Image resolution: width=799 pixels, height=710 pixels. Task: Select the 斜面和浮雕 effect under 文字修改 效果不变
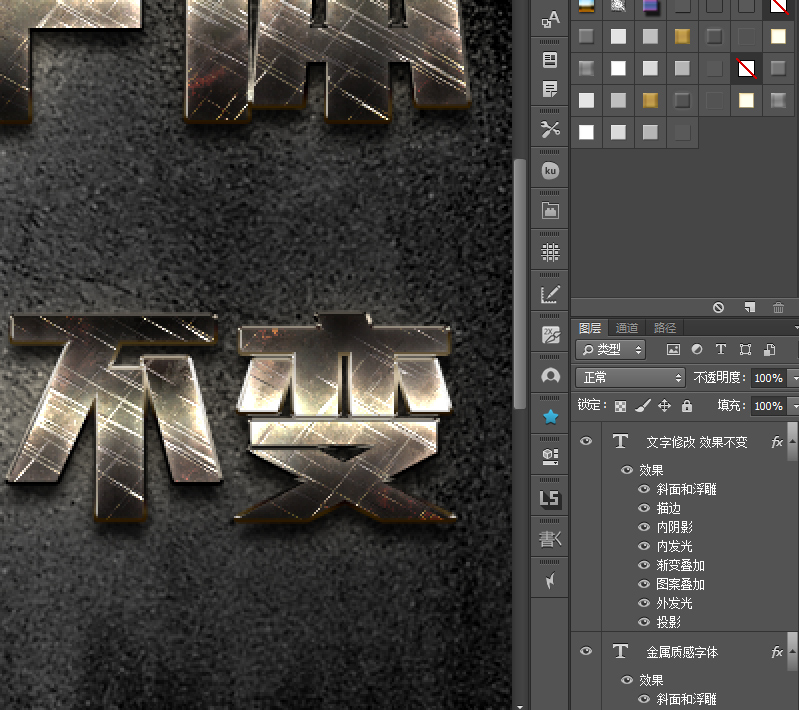click(686, 489)
